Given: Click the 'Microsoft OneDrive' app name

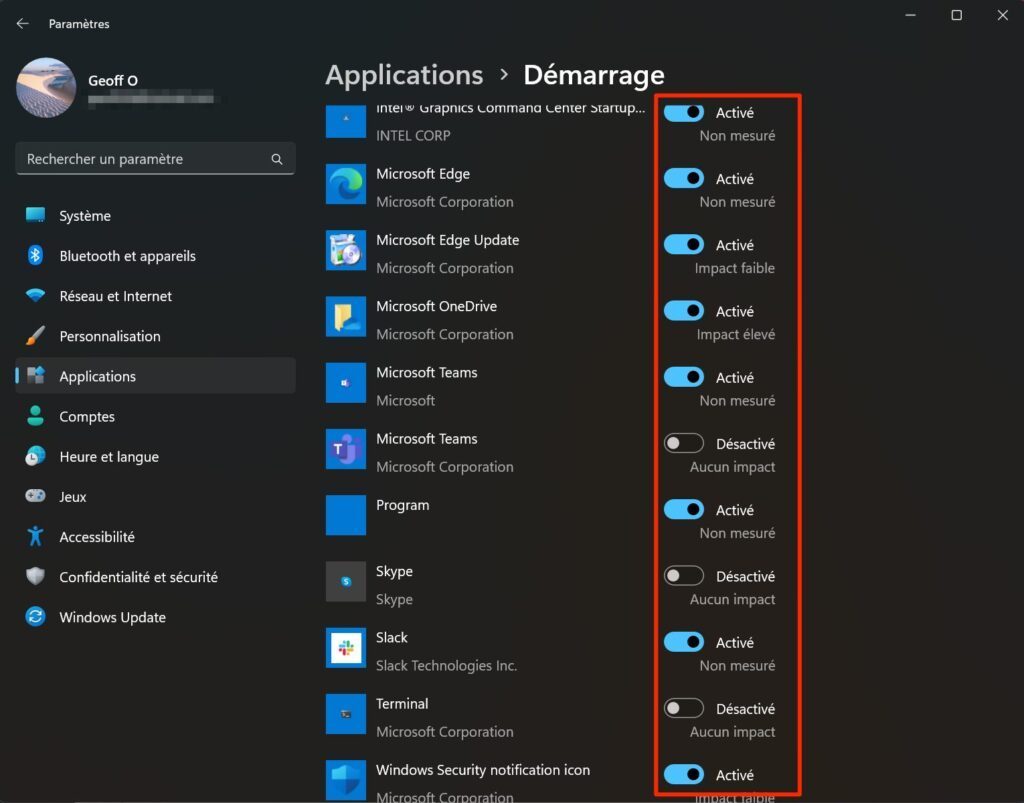Looking at the screenshot, I should (x=436, y=306).
